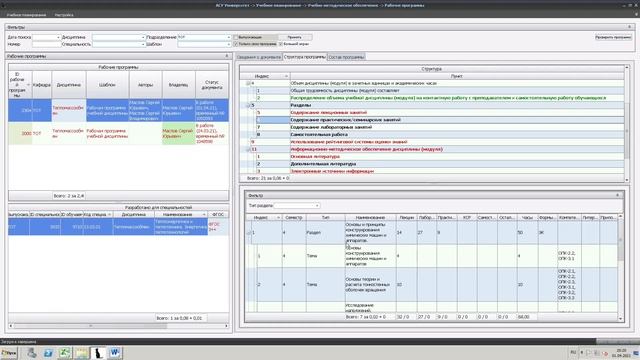Open the Учебное планирование menu

point(26,15)
